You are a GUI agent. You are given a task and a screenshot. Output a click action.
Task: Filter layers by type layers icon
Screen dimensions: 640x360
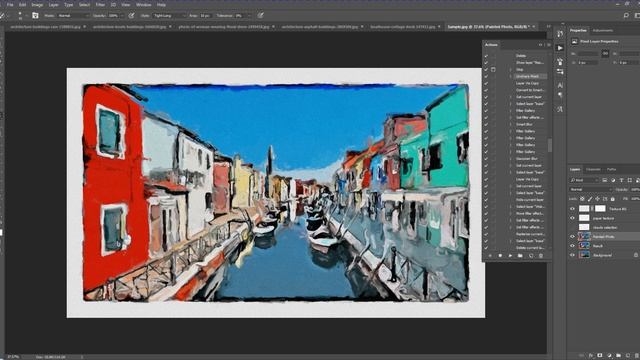click(621, 180)
